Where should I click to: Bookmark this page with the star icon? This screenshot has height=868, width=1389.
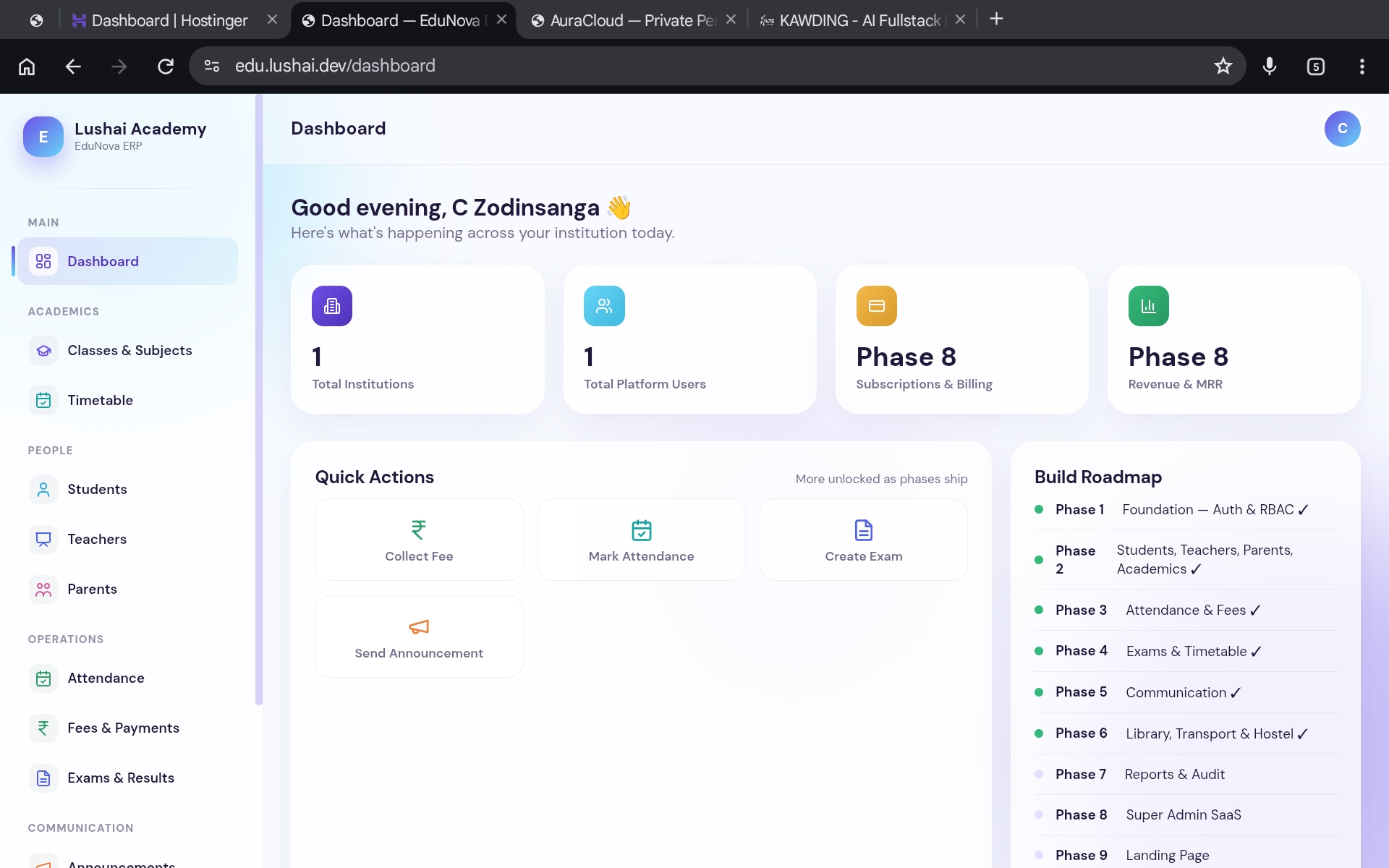1223,66
